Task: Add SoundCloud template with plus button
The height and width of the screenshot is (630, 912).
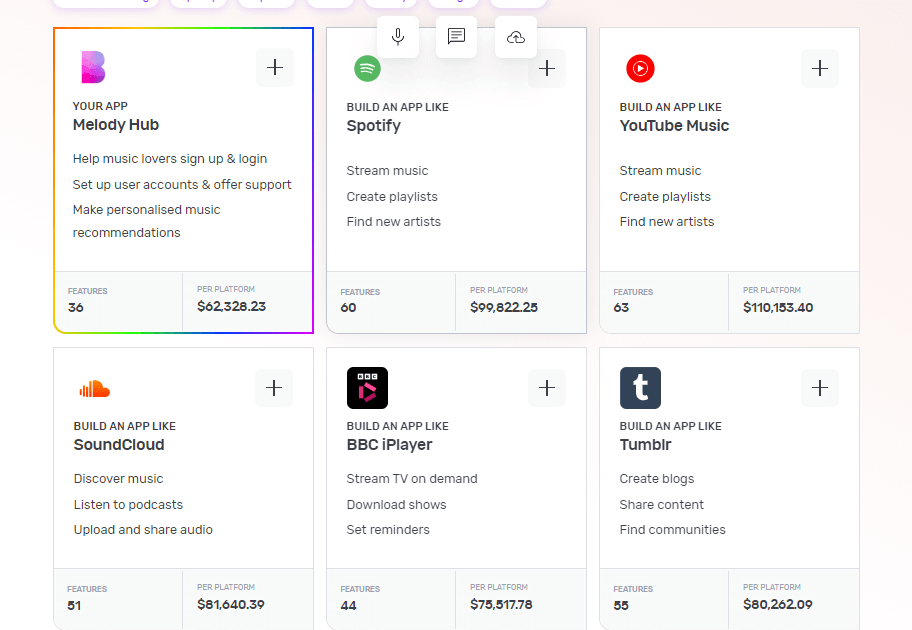Action: tap(274, 388)
